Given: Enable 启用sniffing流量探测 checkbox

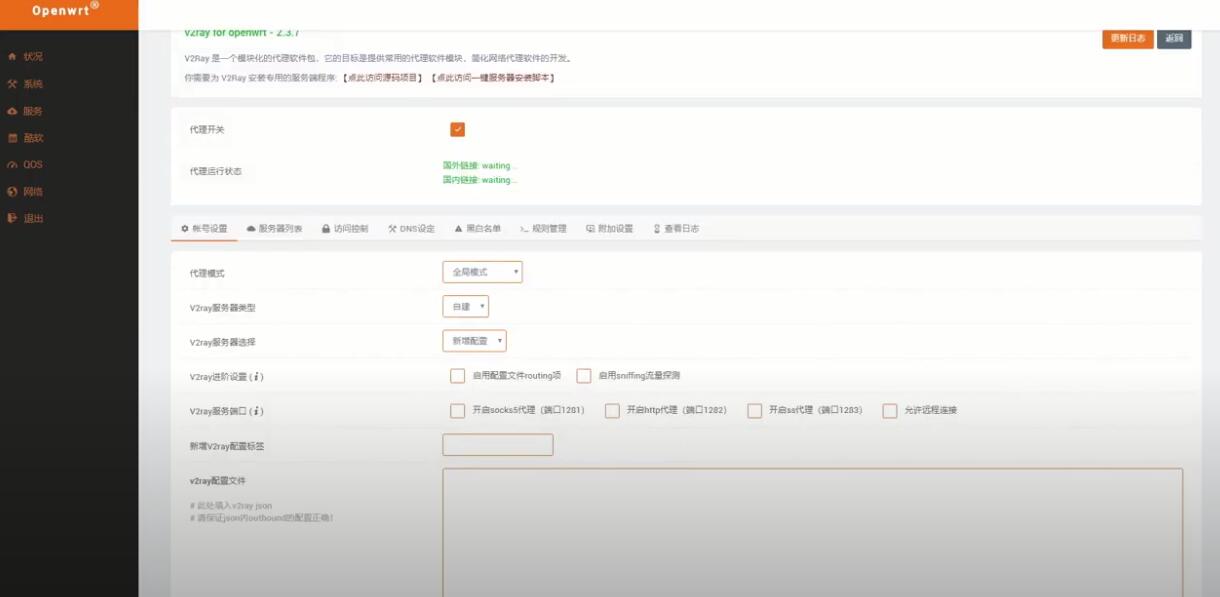Looking at the screenshot, I should pos(584,376).
